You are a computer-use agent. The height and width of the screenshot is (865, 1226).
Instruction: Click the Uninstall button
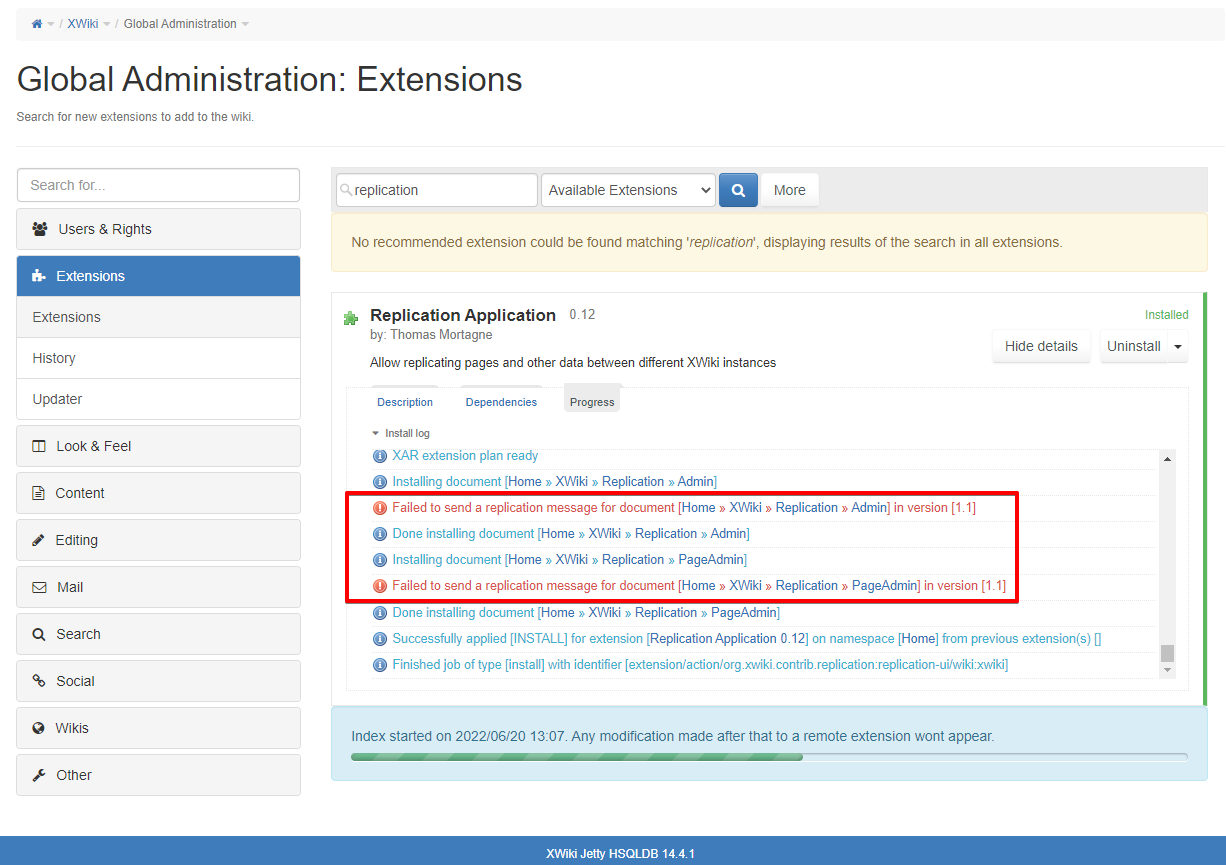(x=1133, y=346)
